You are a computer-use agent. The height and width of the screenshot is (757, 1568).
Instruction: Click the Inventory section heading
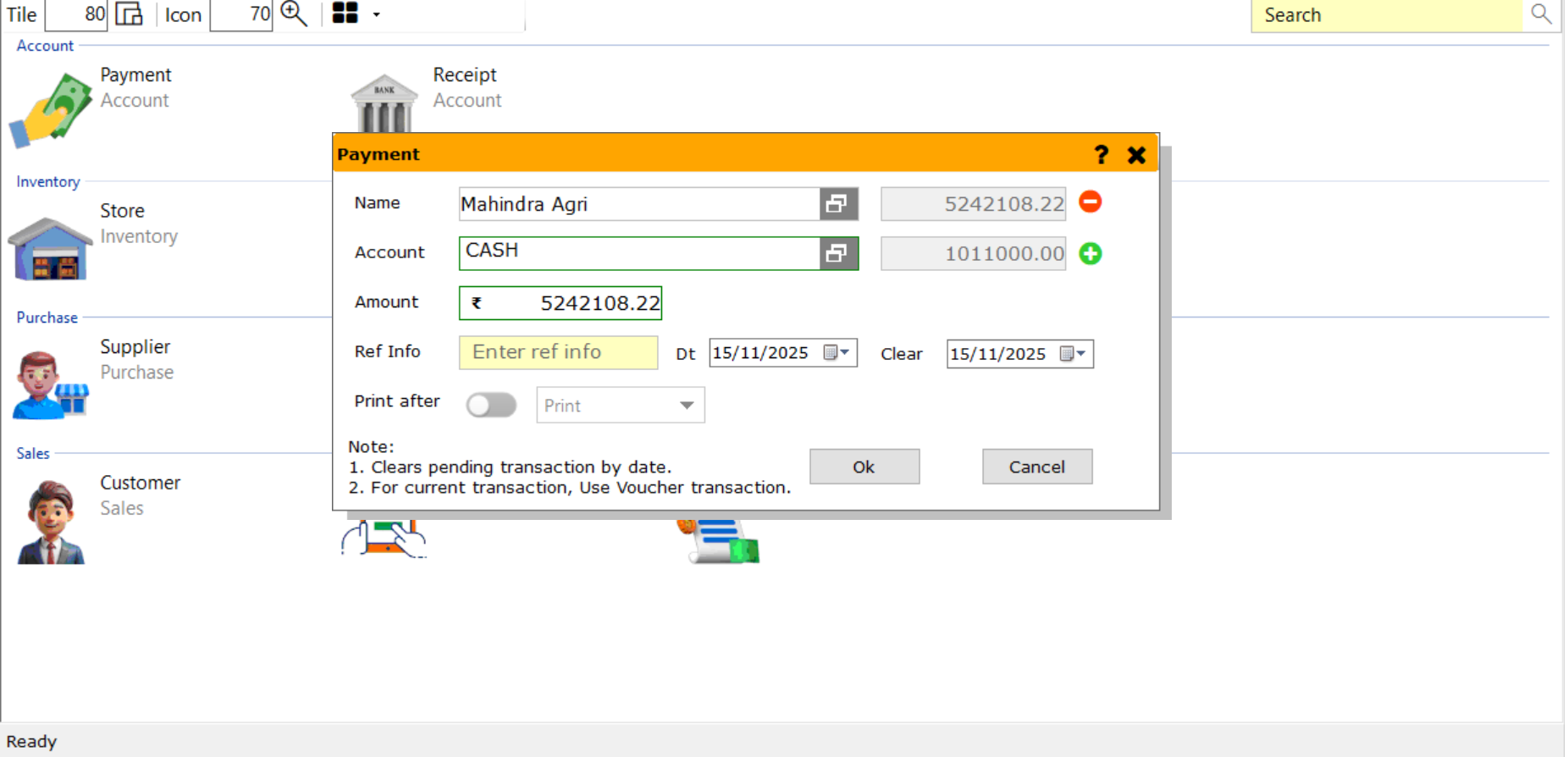[48, 182]
